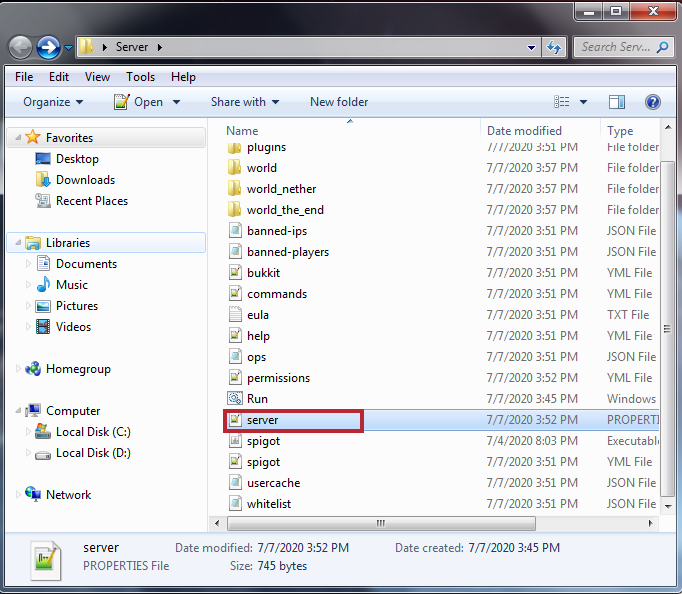
Task: Open the Pictures library
Action: (77, 306)
